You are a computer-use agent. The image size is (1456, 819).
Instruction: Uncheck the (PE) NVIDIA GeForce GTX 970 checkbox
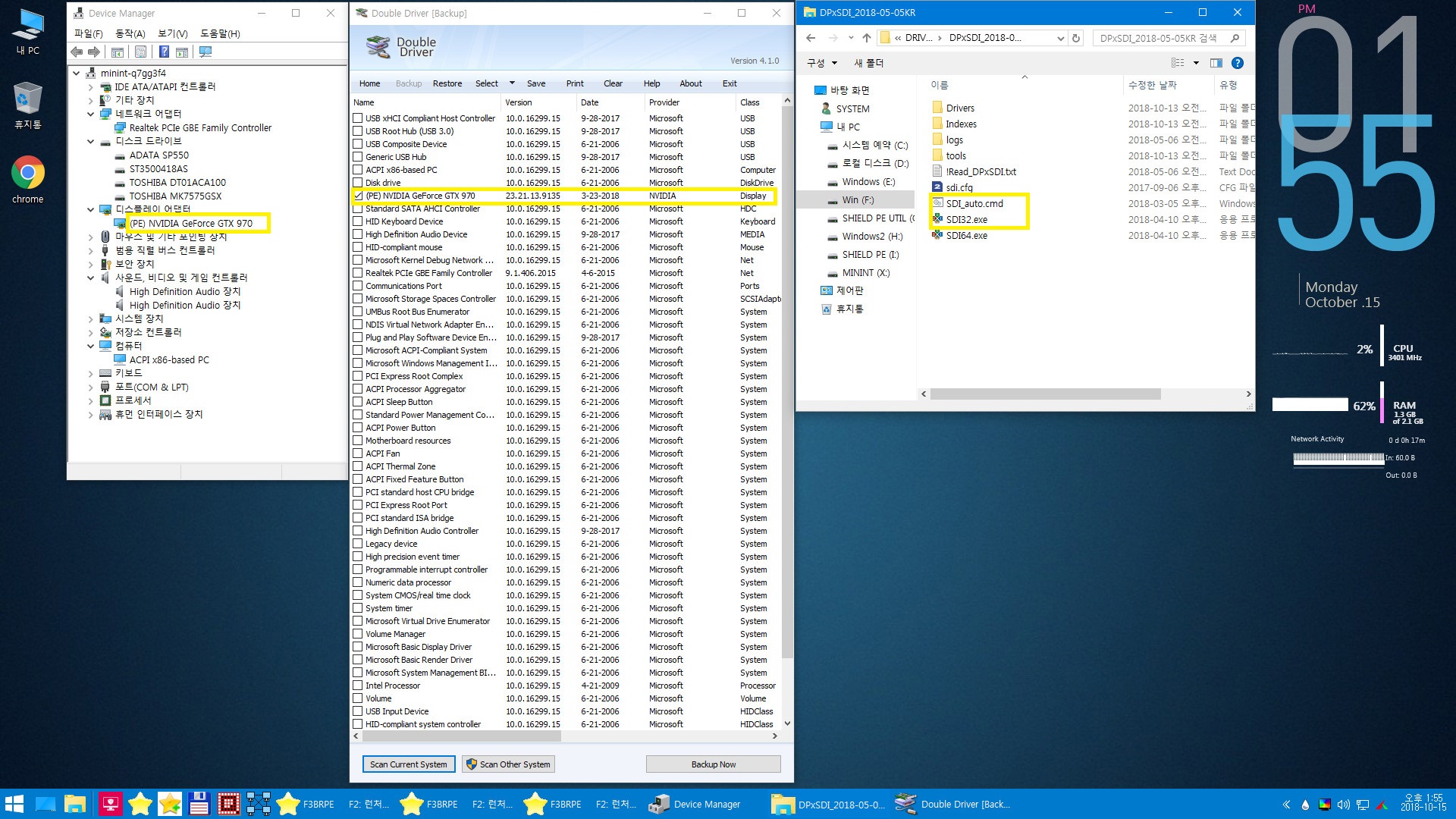(357, 196)
